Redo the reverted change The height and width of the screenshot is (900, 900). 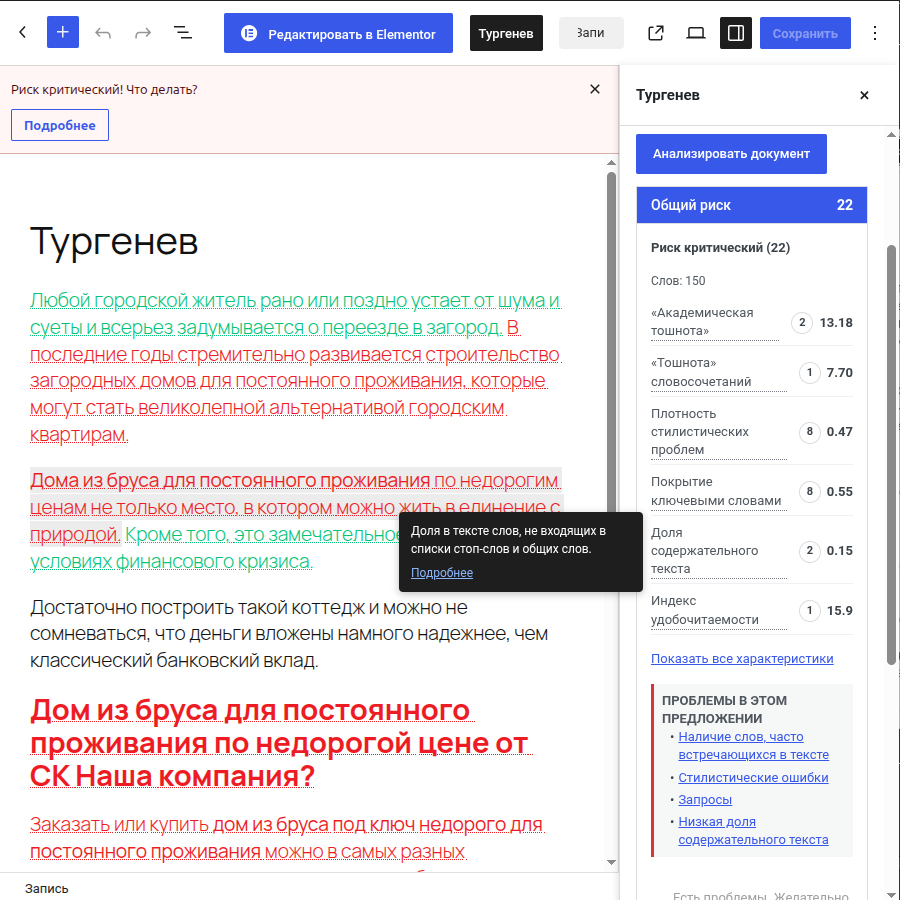[143, 33]
